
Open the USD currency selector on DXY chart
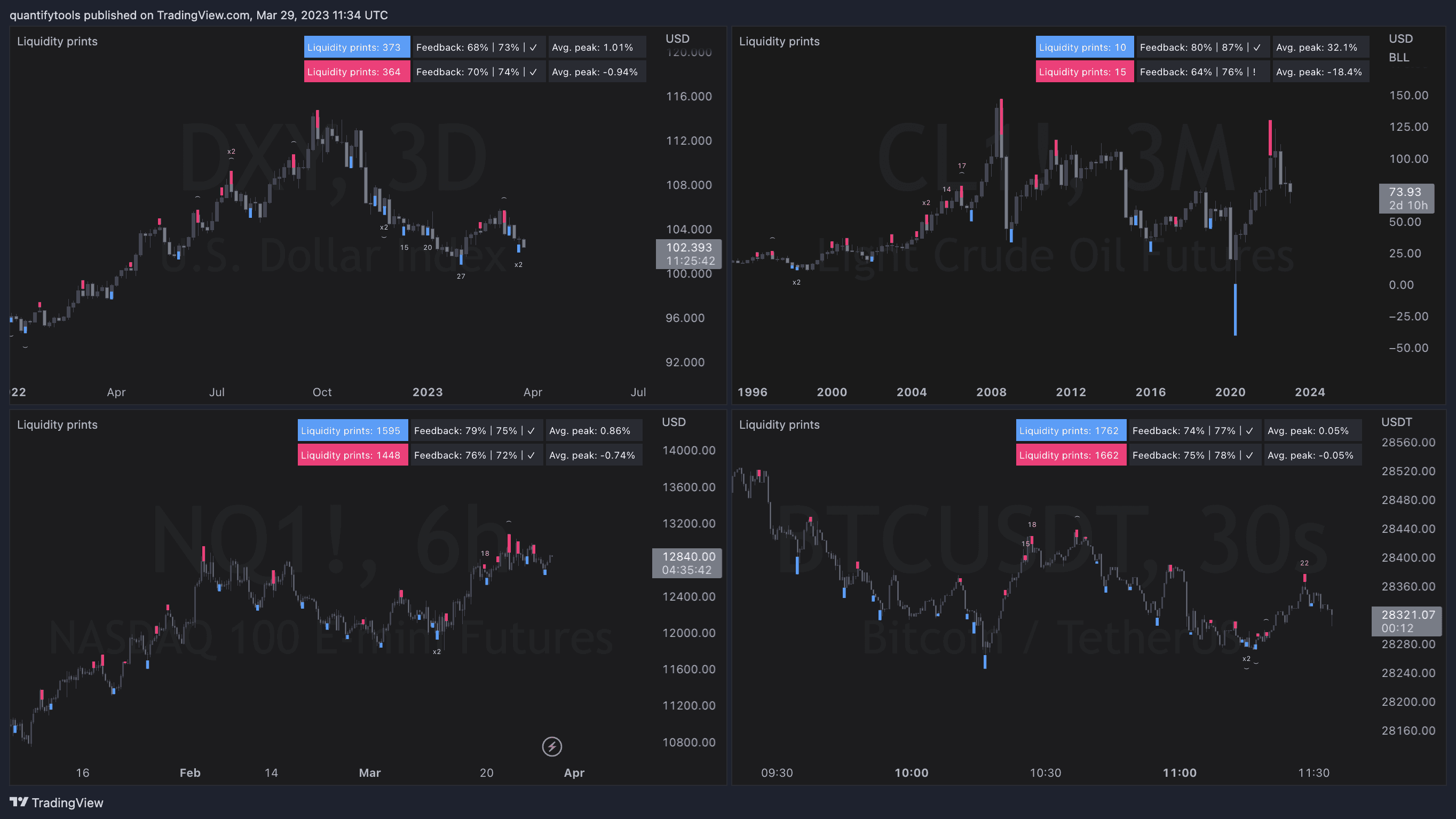pos(677,38)
